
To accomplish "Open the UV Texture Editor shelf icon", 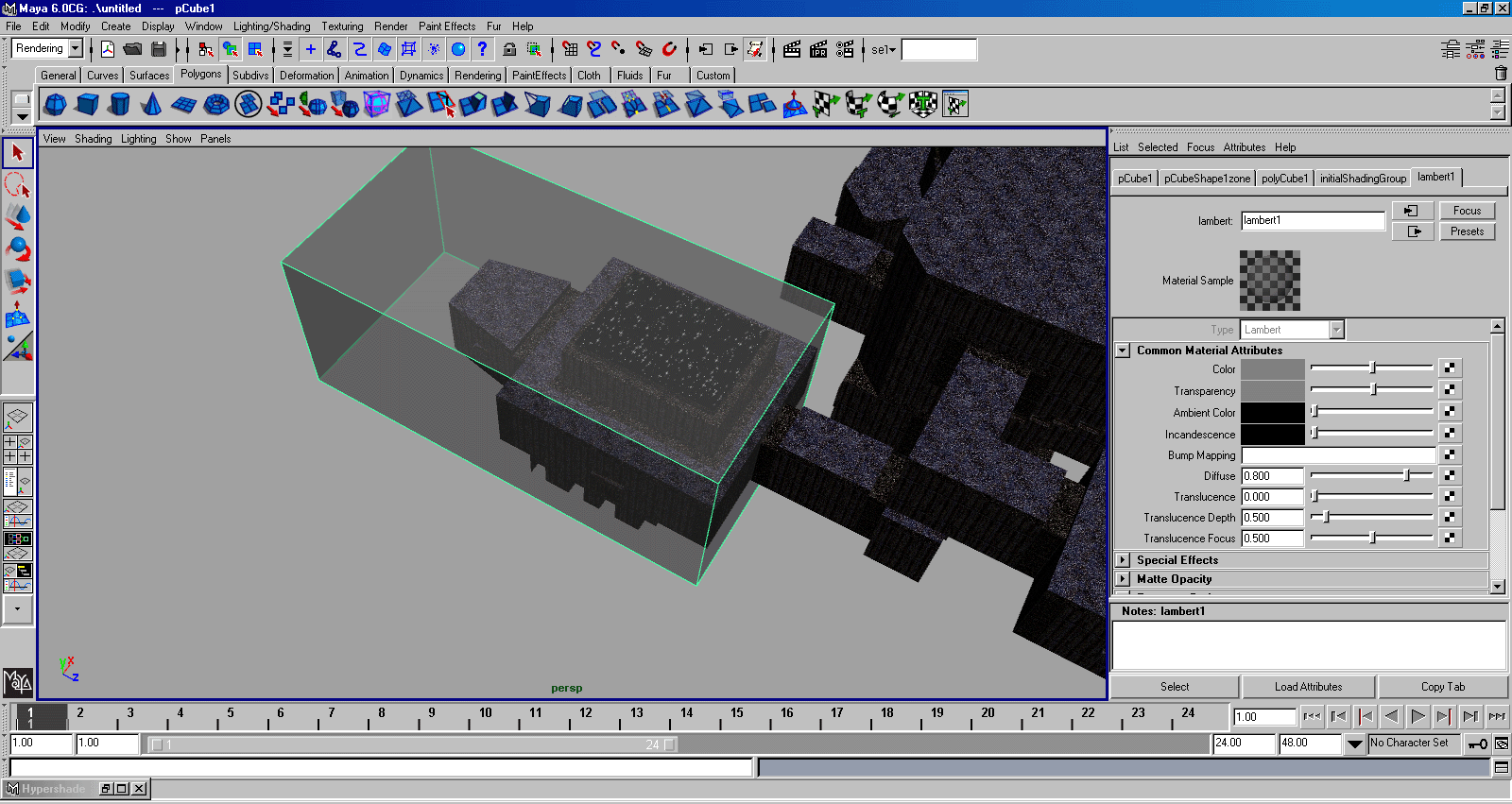I will pyautogui.click(x=955, y=104).
